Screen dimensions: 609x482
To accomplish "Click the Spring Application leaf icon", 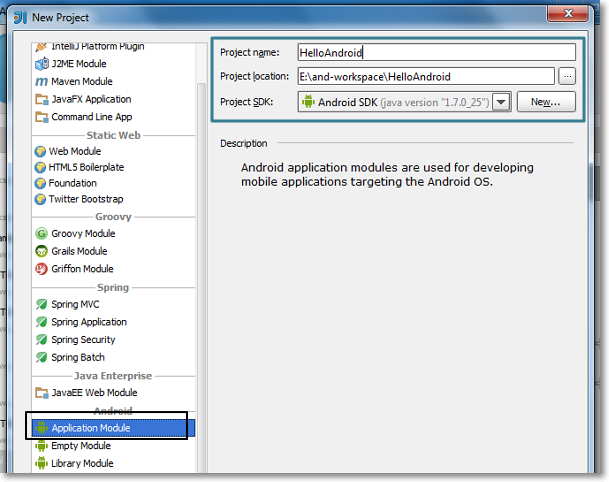I will 41,322.
